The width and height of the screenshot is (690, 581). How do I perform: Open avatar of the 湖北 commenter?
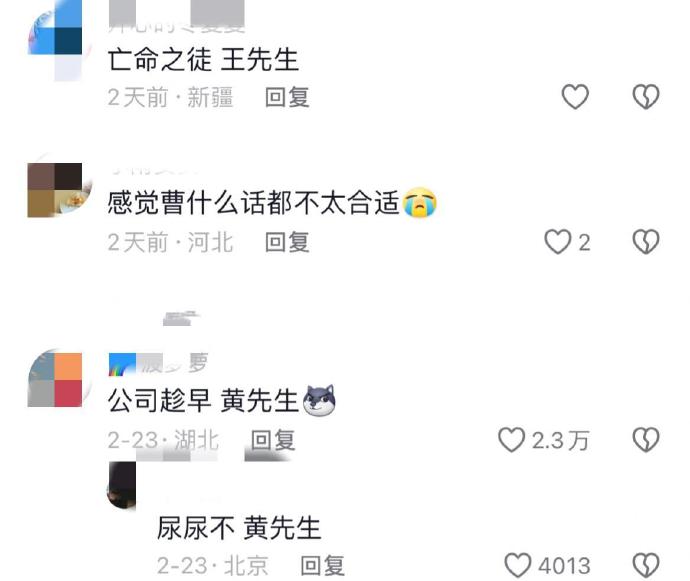coord(55,379)
